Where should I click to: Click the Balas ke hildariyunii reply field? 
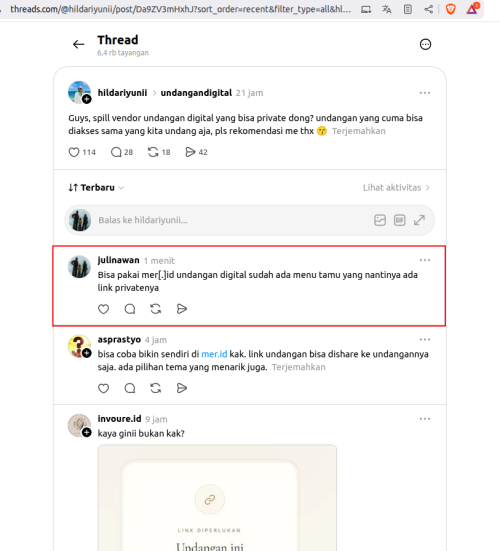[x=232, y=220]
